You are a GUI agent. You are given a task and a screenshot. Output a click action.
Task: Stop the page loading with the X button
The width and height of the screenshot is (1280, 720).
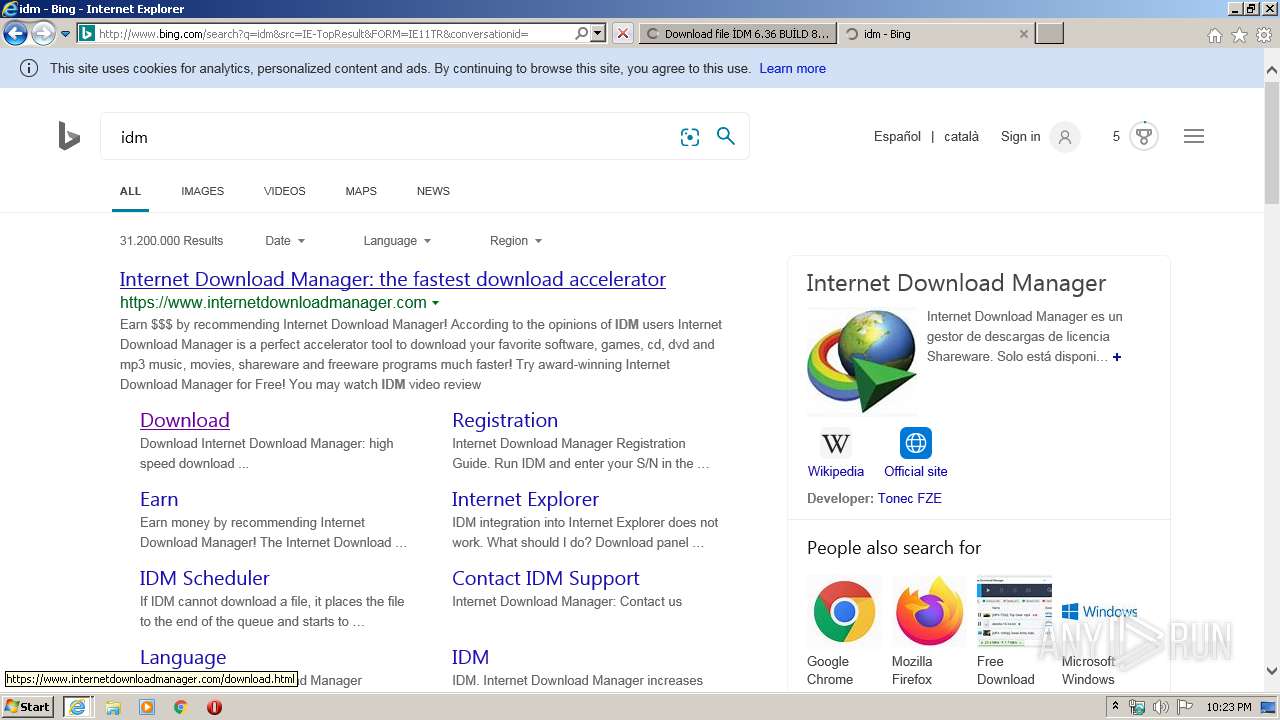622,33
